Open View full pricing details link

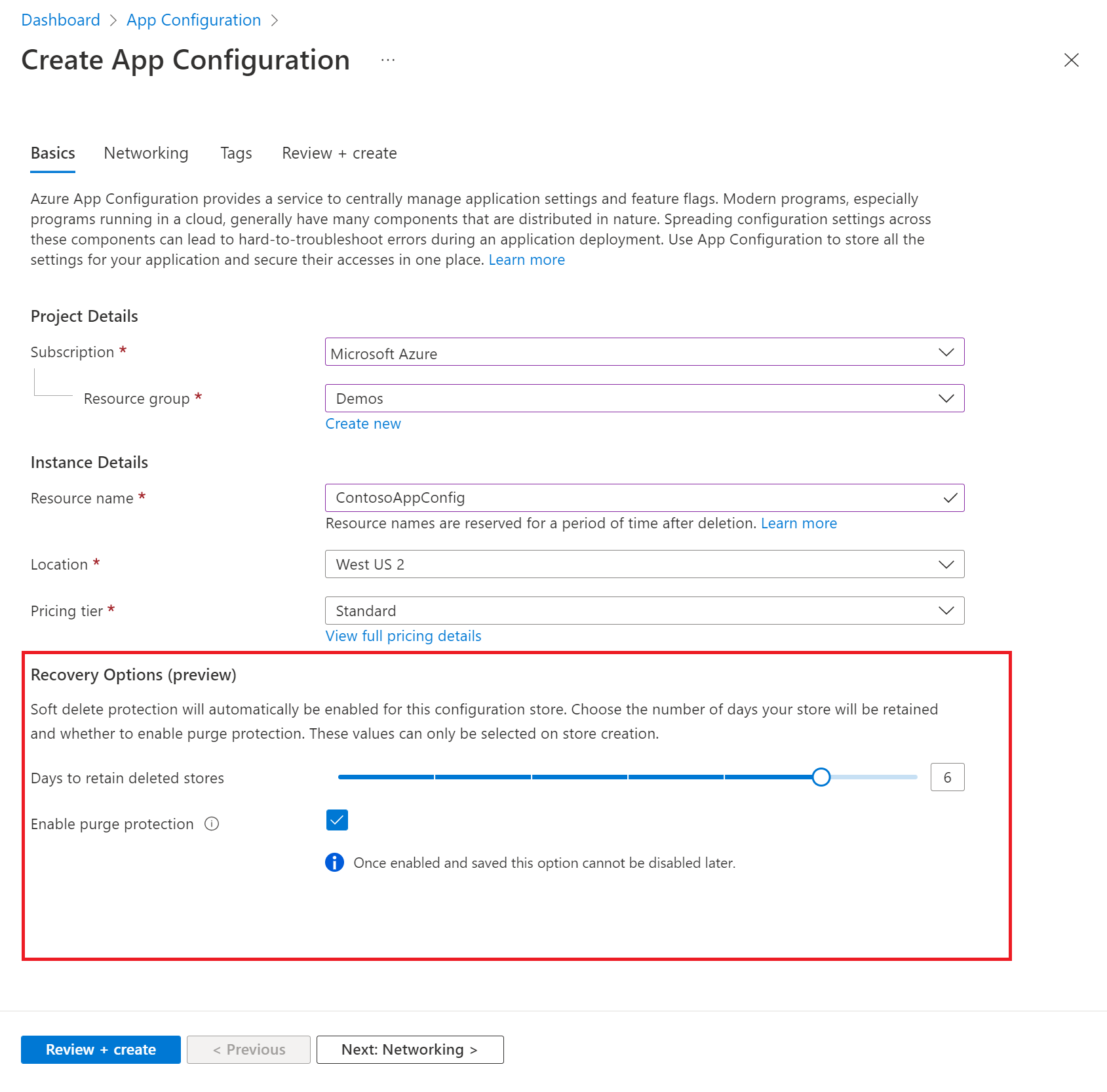tap(403, 636)
